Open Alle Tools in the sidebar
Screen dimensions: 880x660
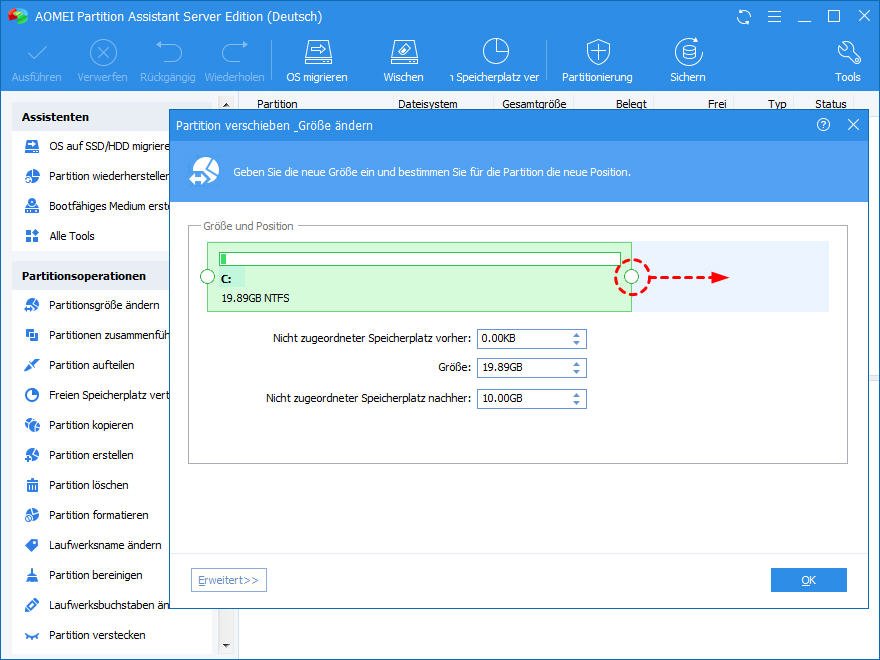click(60, 236)
